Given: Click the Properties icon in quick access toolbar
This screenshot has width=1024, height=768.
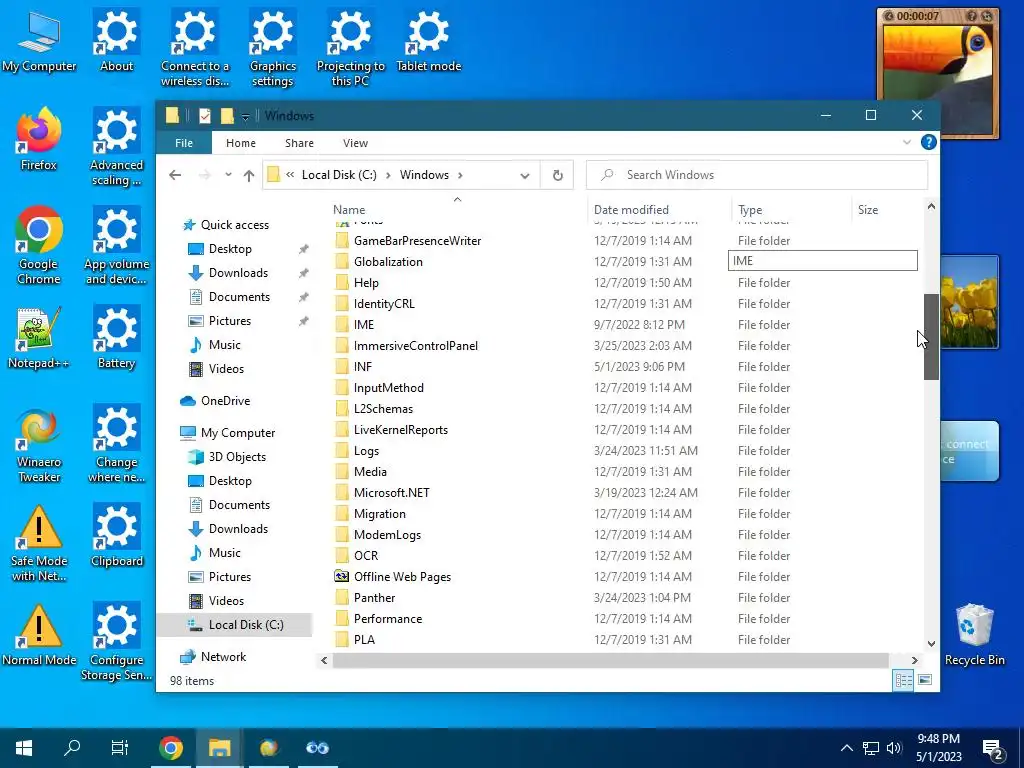Looking at the screenshot, I should (x=204, y=116).
